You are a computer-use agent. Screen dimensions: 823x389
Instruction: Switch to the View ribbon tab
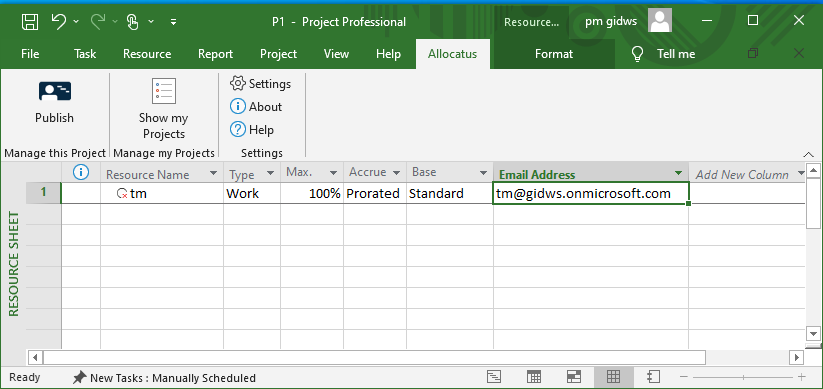[x=336, y=54]
